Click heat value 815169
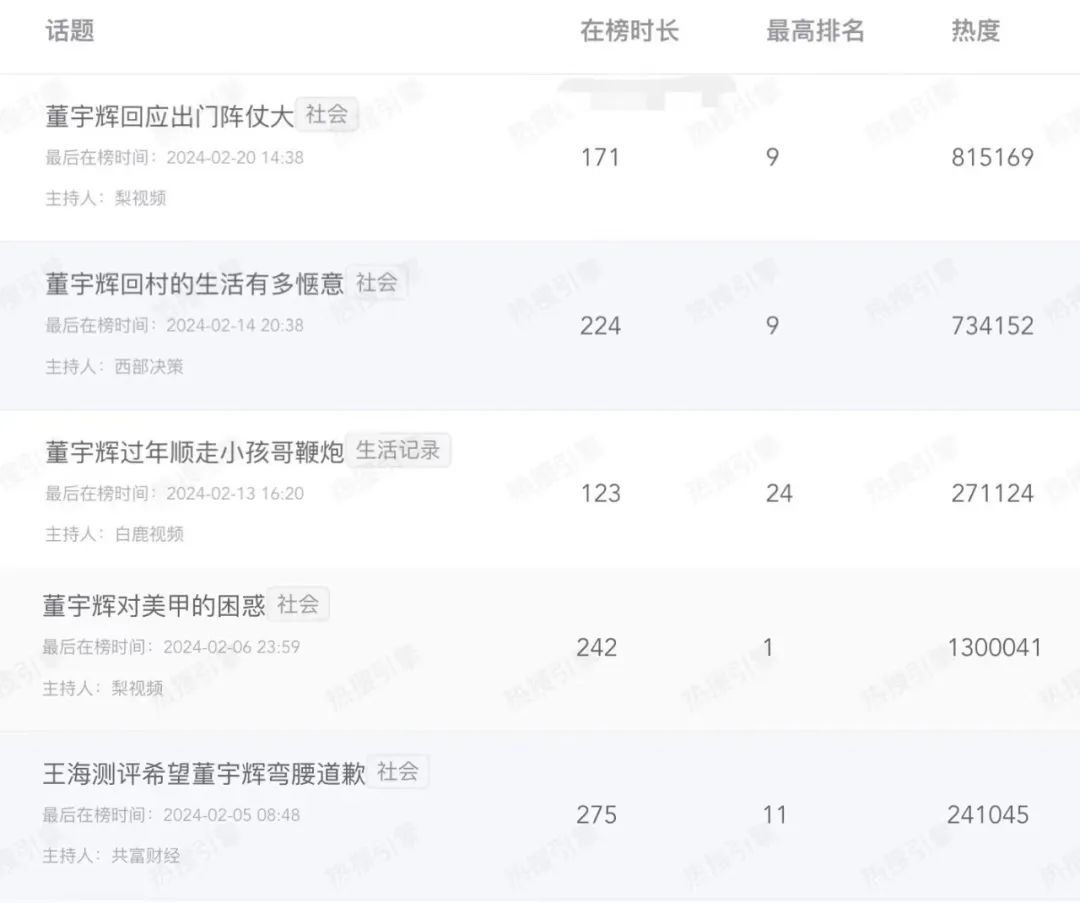Screen dimensions: 1080x903 tap(993, 158)
